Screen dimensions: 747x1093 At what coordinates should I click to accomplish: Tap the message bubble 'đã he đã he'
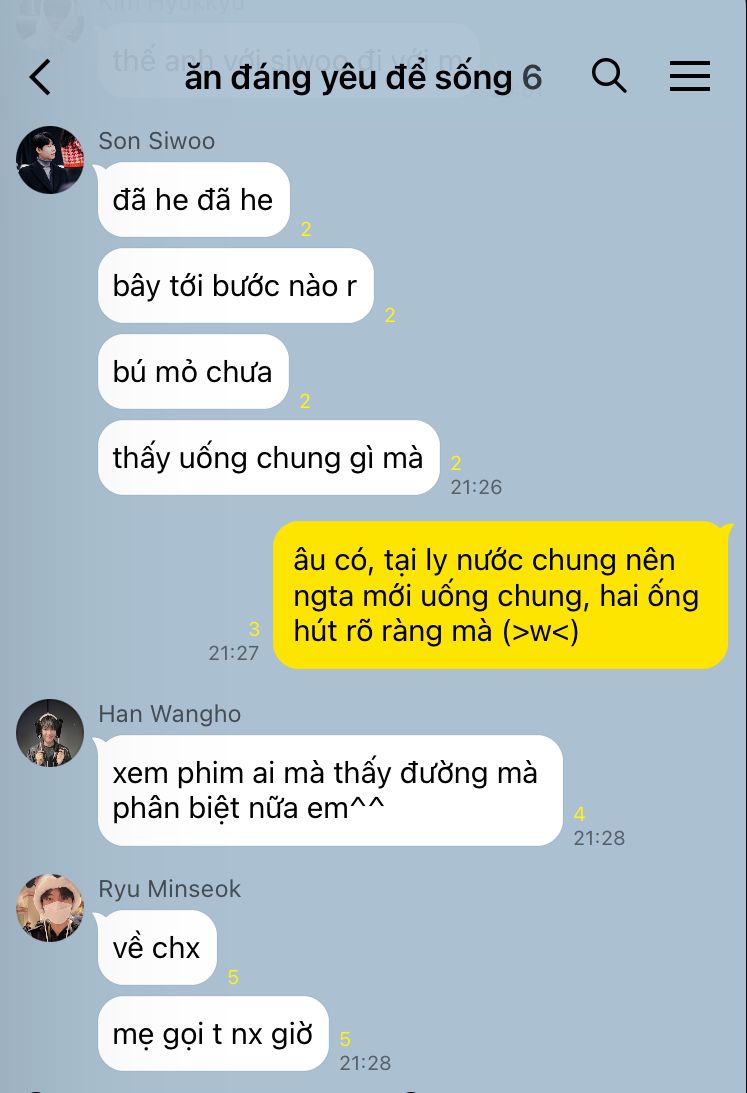(194, 200)
